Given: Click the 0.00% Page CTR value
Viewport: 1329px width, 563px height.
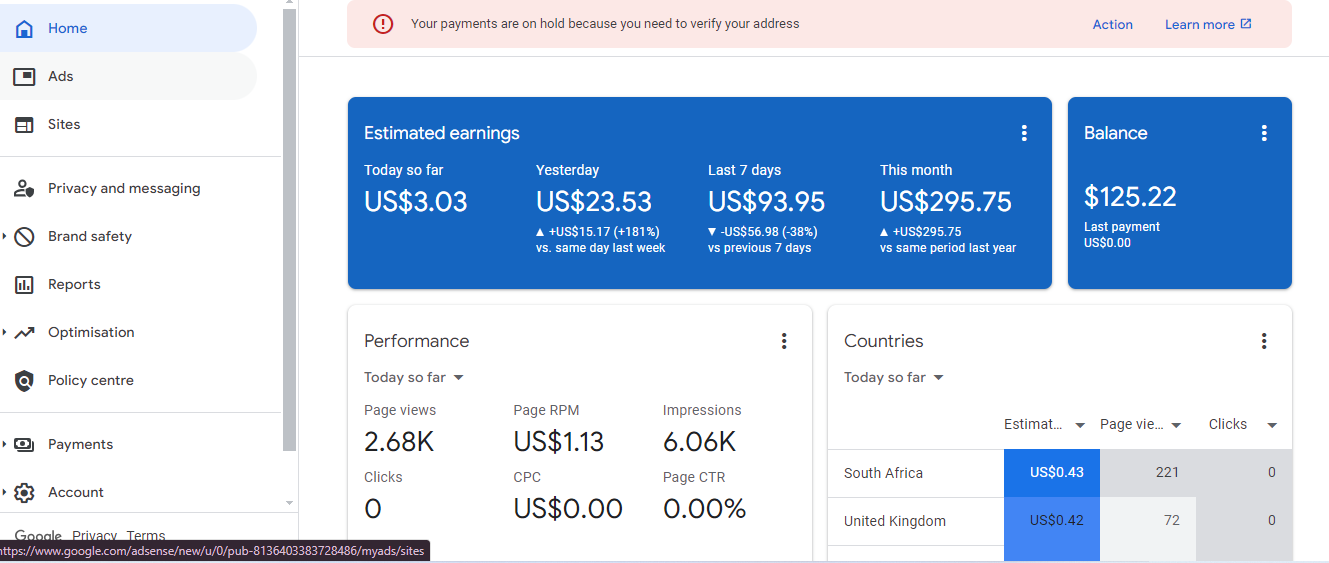Looking at the screenshot, I should (x=705, y=509).
